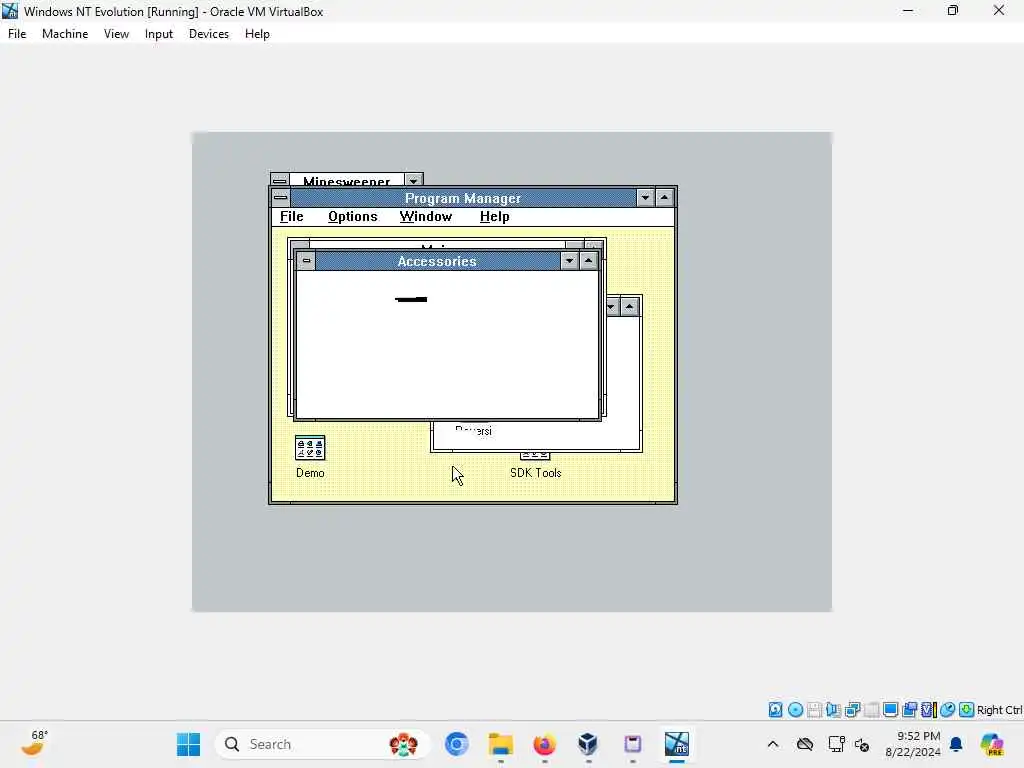Show hidden system tray icons chevron

pos(773,744)
